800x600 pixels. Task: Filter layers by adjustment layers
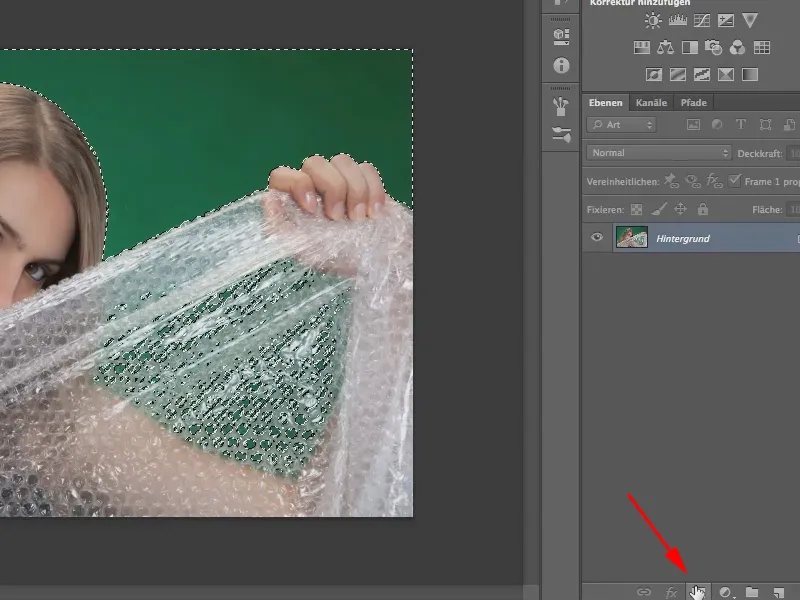tap(717, 124)
